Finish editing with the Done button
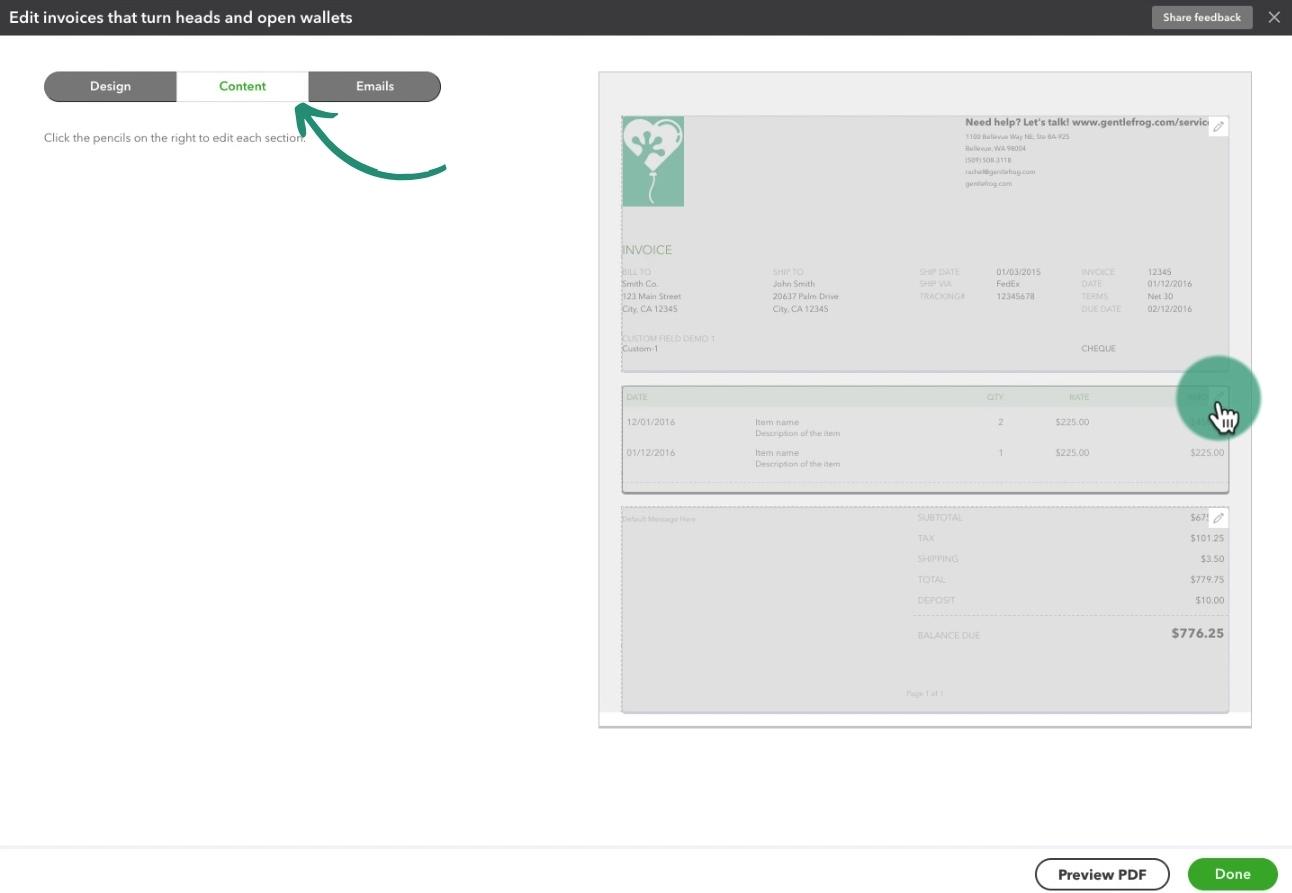The width and height of the screenshot is (1292, 893). point(1232,874)
